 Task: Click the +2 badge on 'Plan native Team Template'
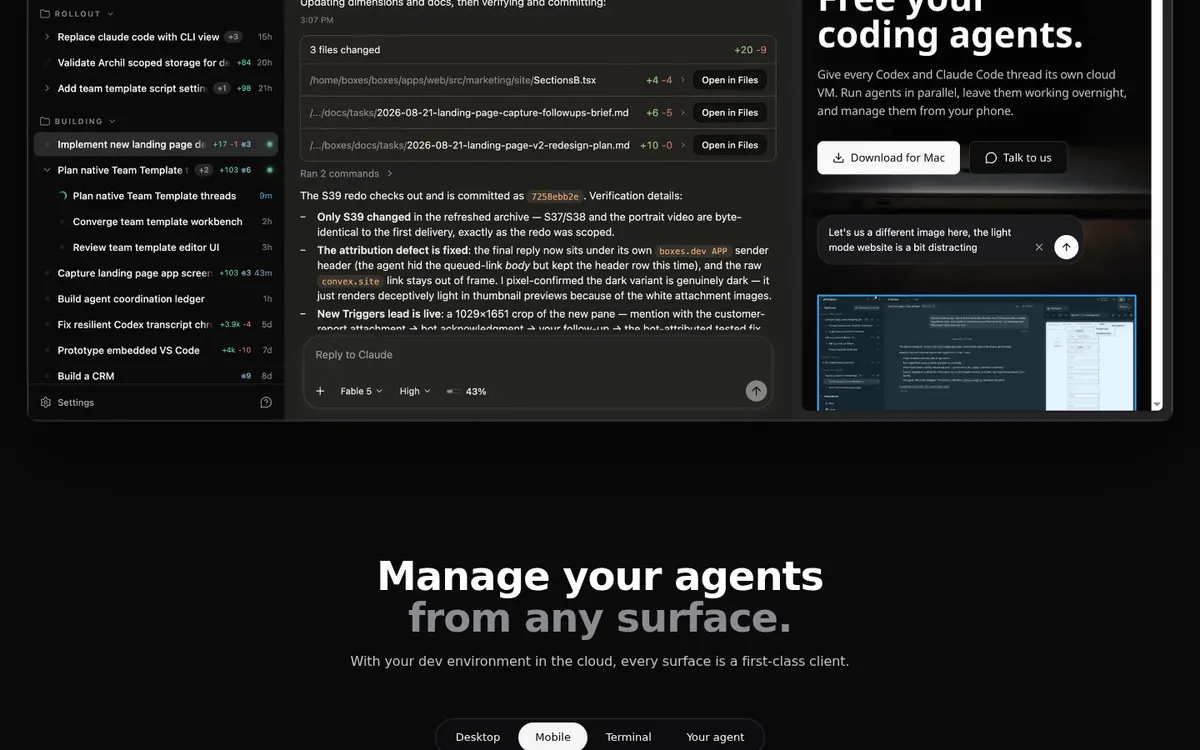pyautogui.click(x=203, y=170)
